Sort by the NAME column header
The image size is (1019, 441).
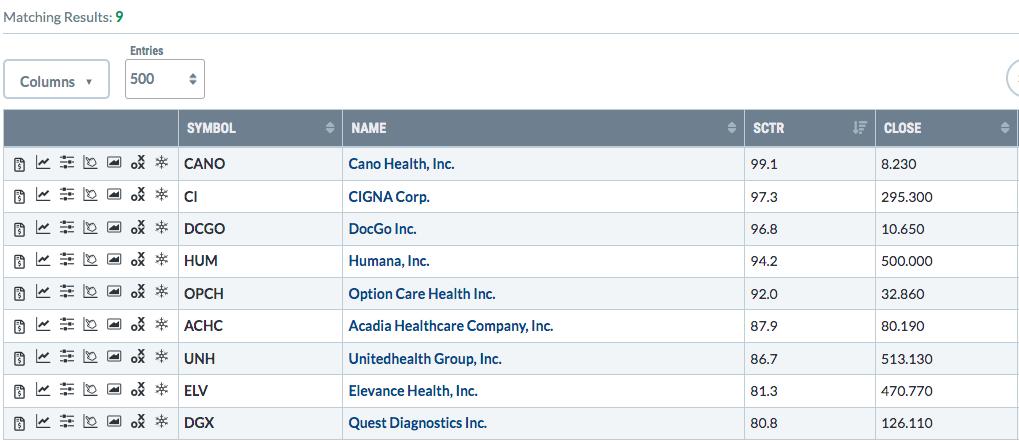pyautogui.click(x=542, y=128)
